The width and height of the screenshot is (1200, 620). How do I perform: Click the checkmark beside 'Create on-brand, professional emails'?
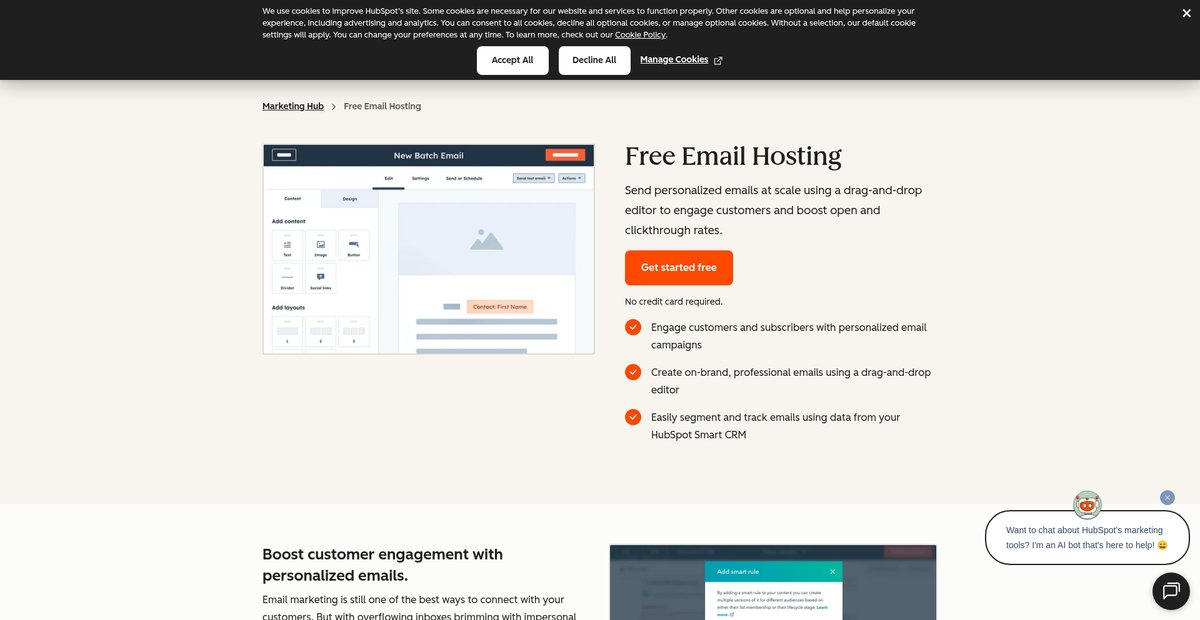(633, 372)
